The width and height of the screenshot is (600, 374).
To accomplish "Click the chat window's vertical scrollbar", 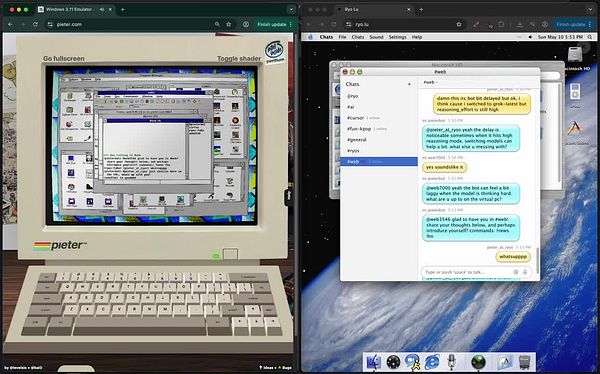I will pyautogui.click(x=537, y=260).
